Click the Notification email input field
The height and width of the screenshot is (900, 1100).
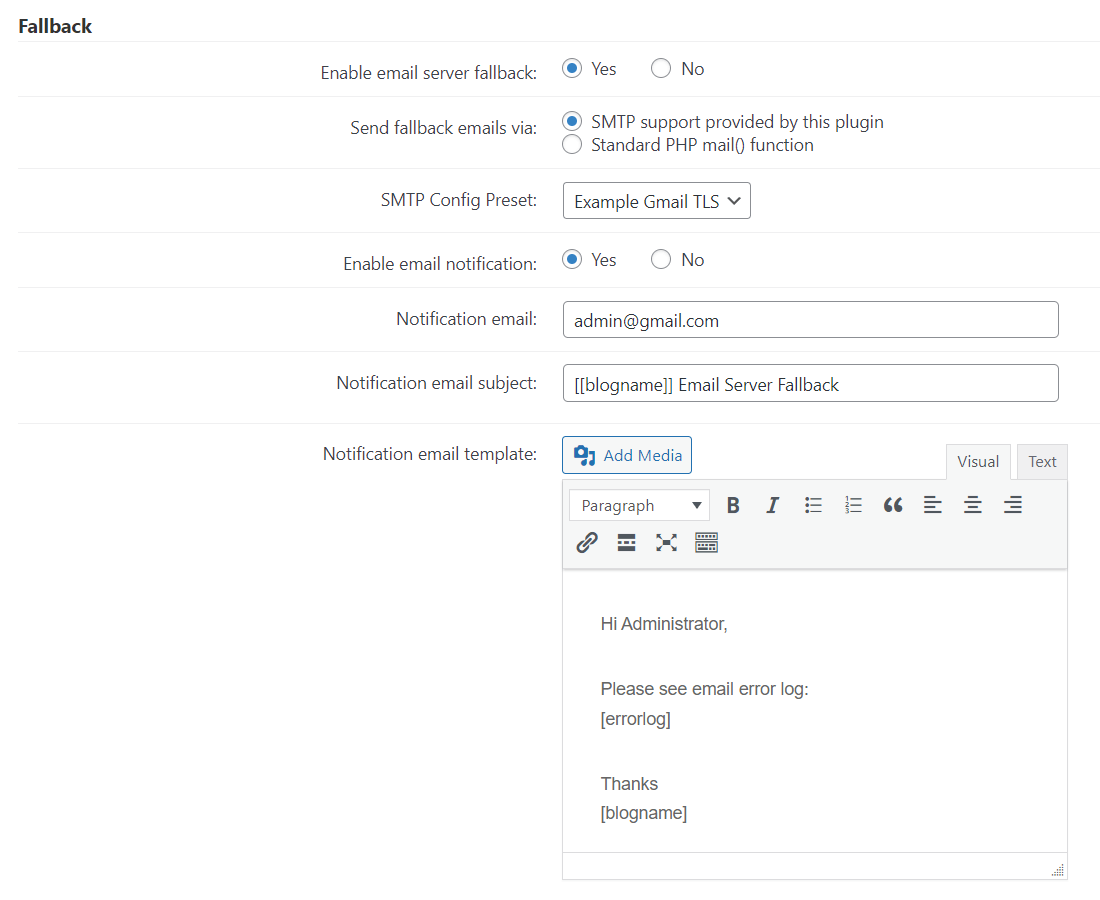[x=810, y=320]
